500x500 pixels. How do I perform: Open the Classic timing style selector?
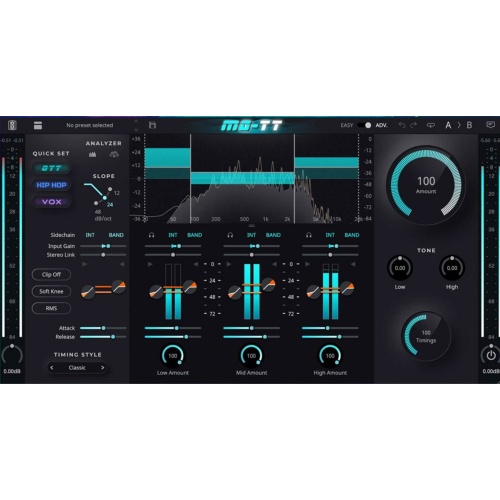77,368
